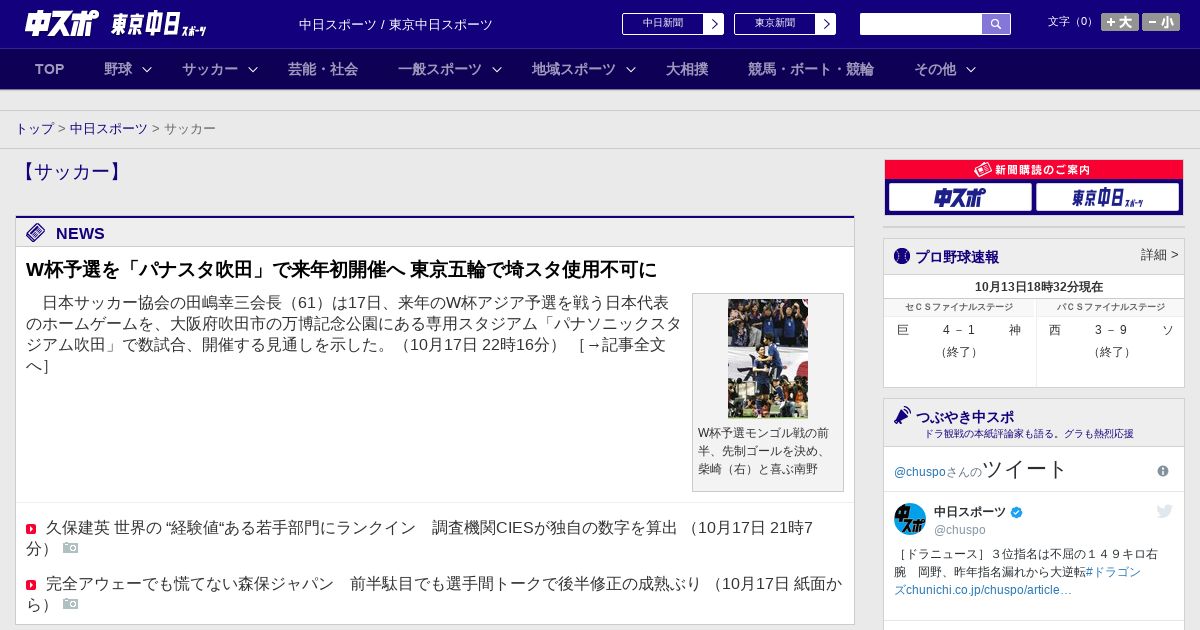This screenshot has width=1200, height=630.
Task: Focus the header search input field
Action: [x=921, y=24]
